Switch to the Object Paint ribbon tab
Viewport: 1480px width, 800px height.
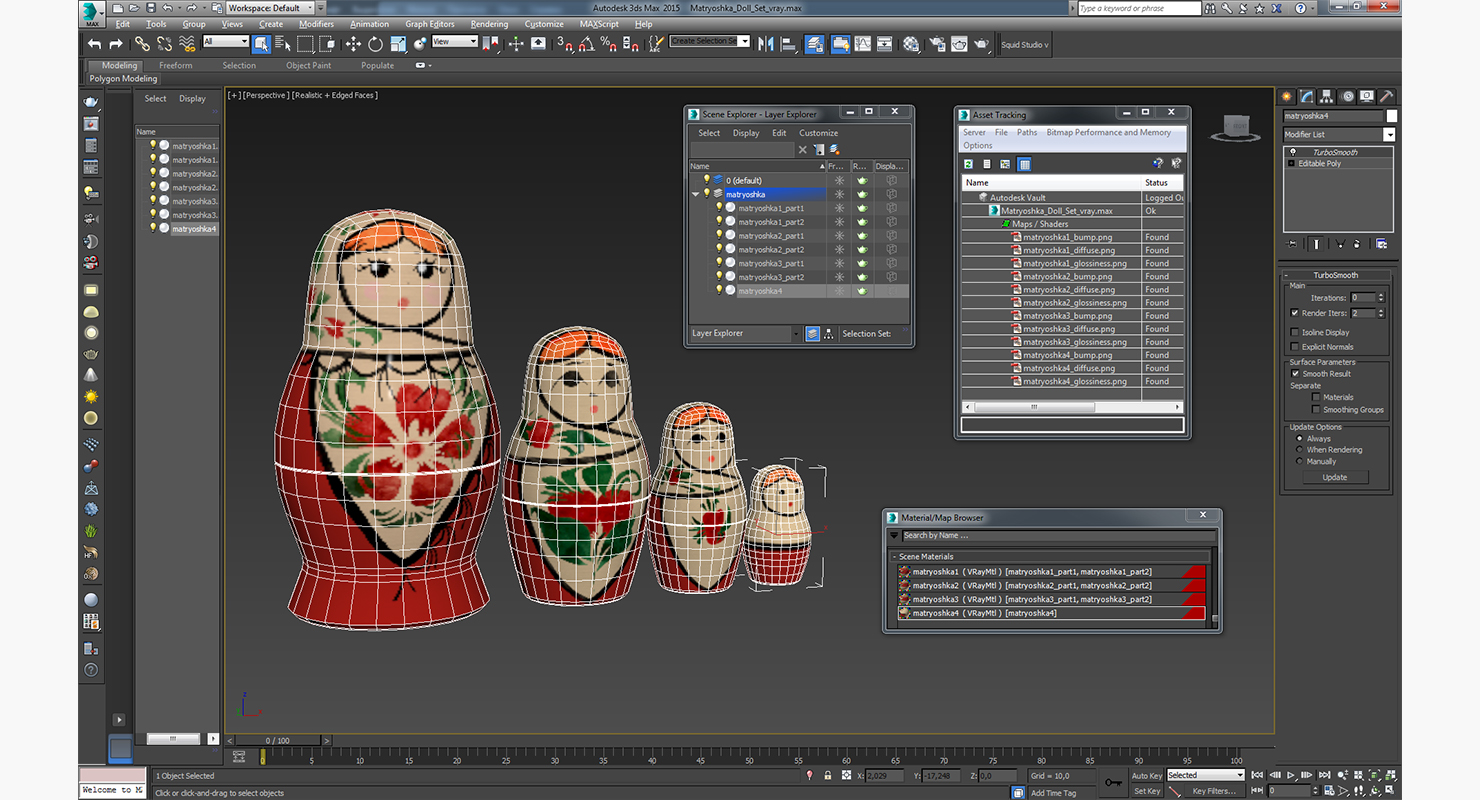pyautogui.click(x=308, y=66)
